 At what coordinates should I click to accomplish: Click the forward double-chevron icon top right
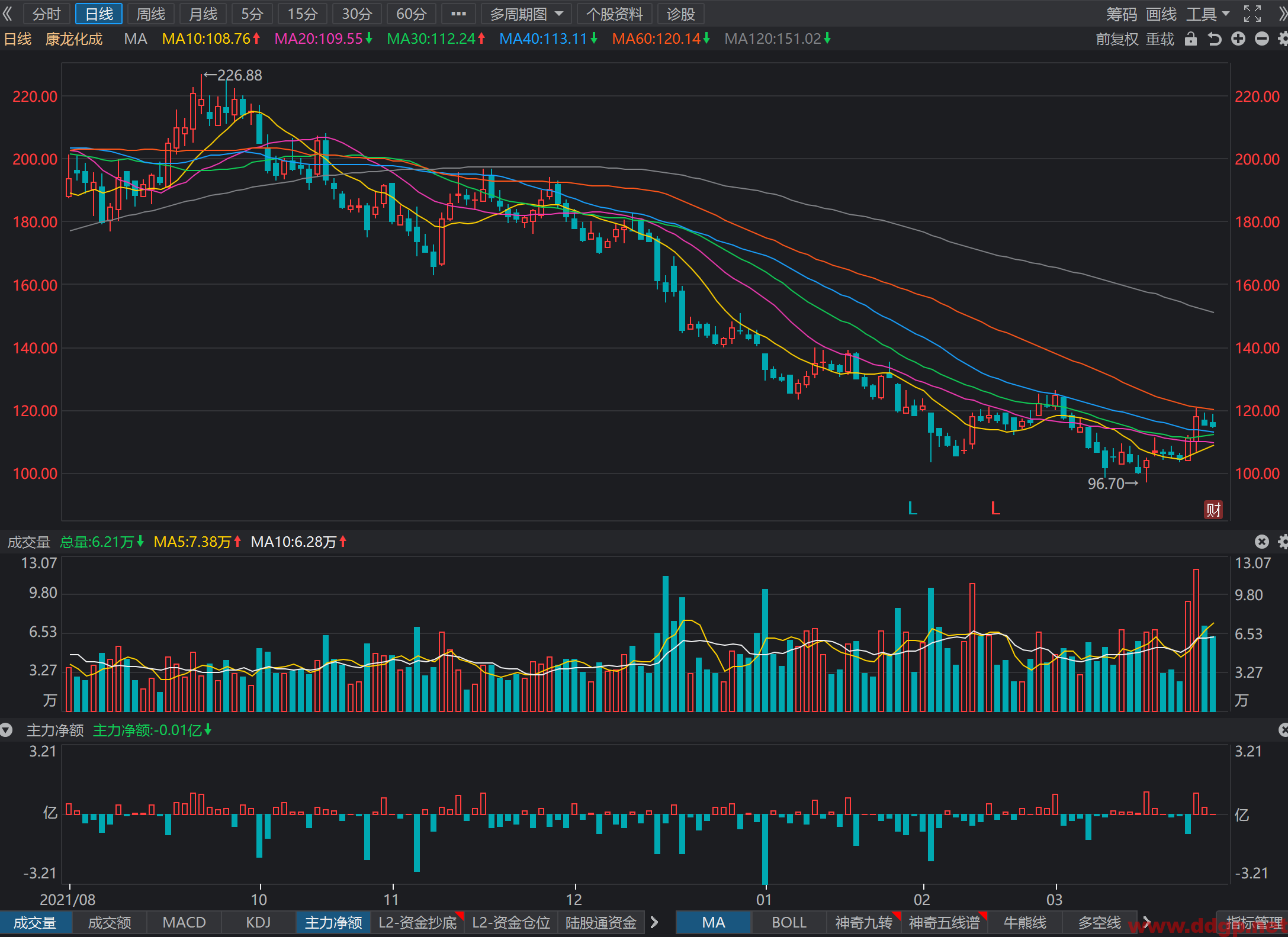click(x=1282, y=14)
